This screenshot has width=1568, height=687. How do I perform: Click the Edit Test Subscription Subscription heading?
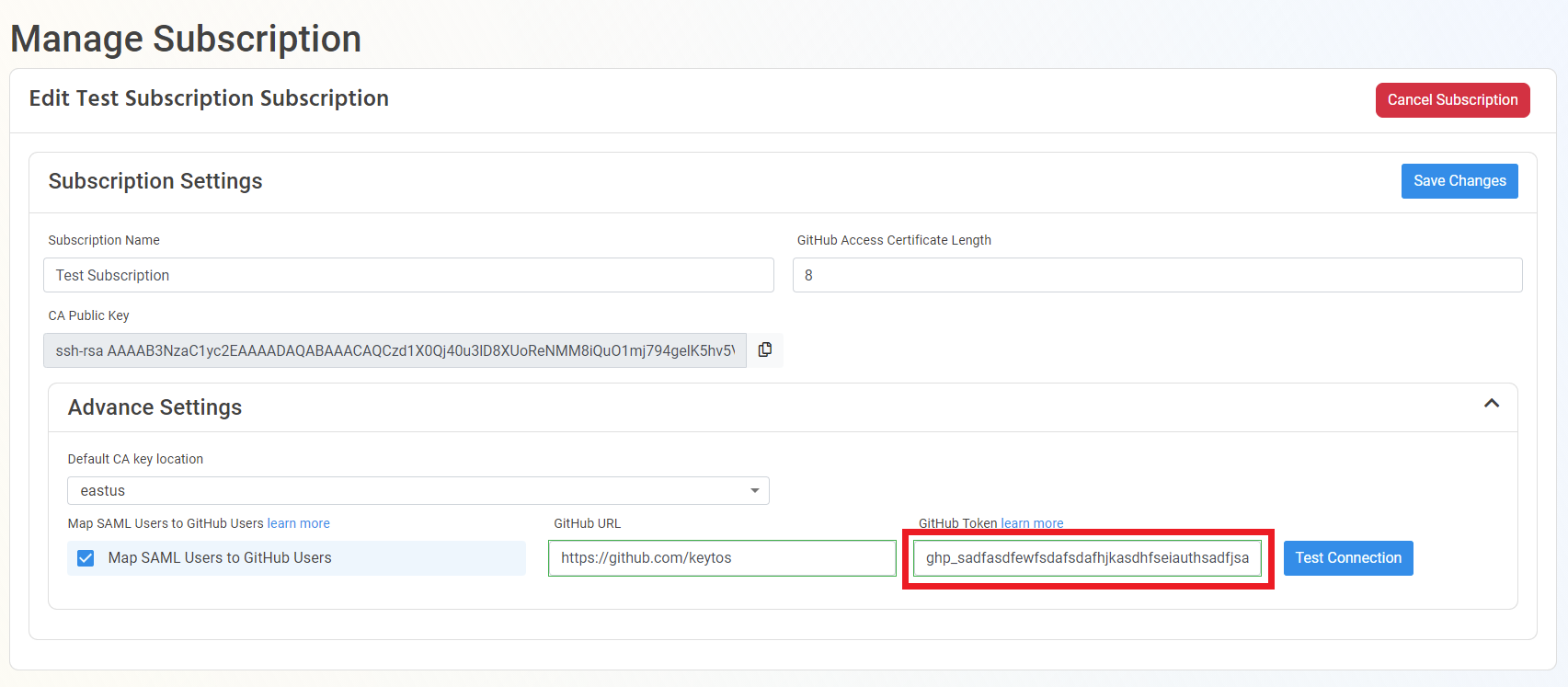209,98
